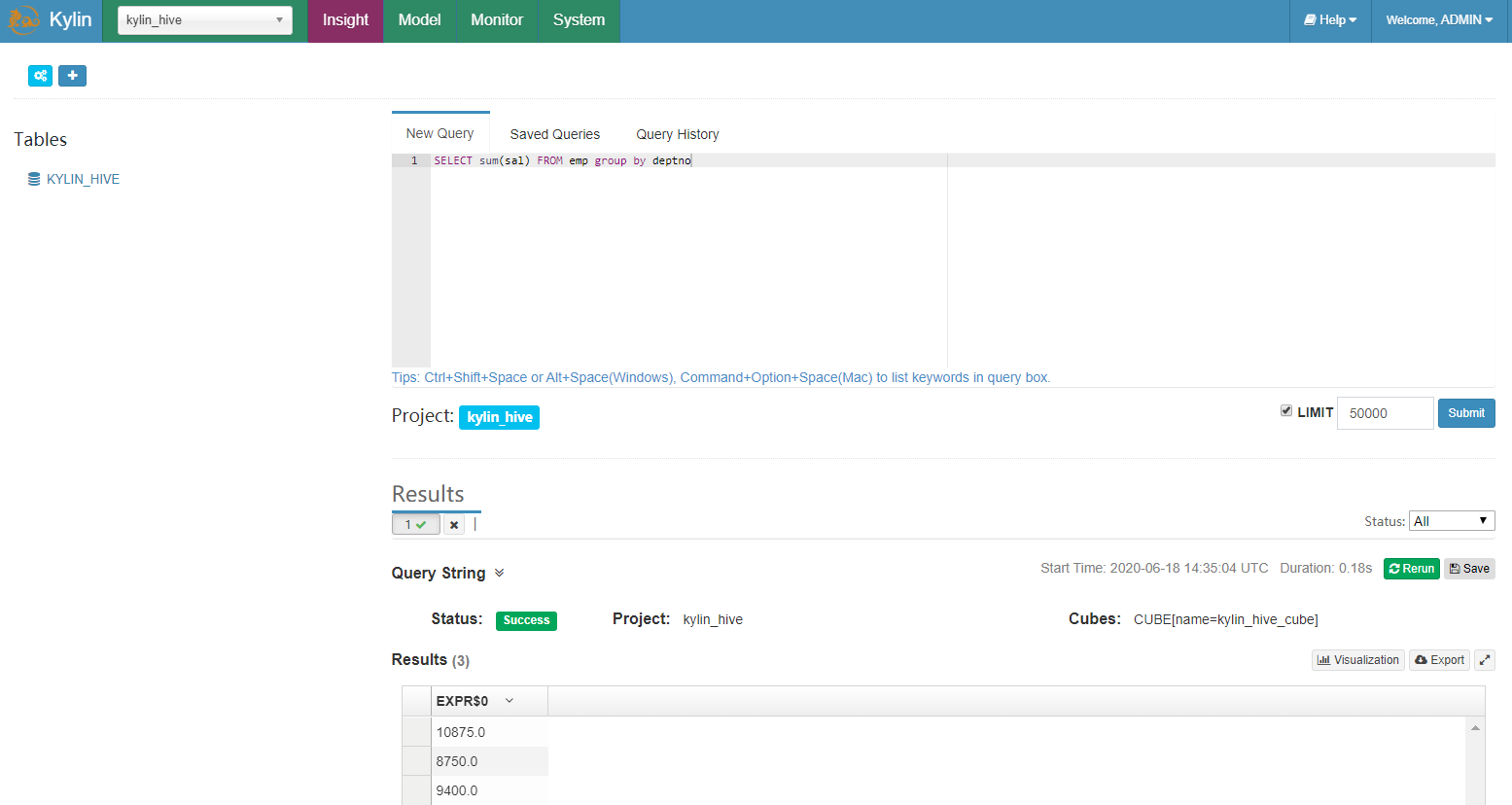
Task: Submit the query
Action: pyautogui.click(x=1466, y=413)
